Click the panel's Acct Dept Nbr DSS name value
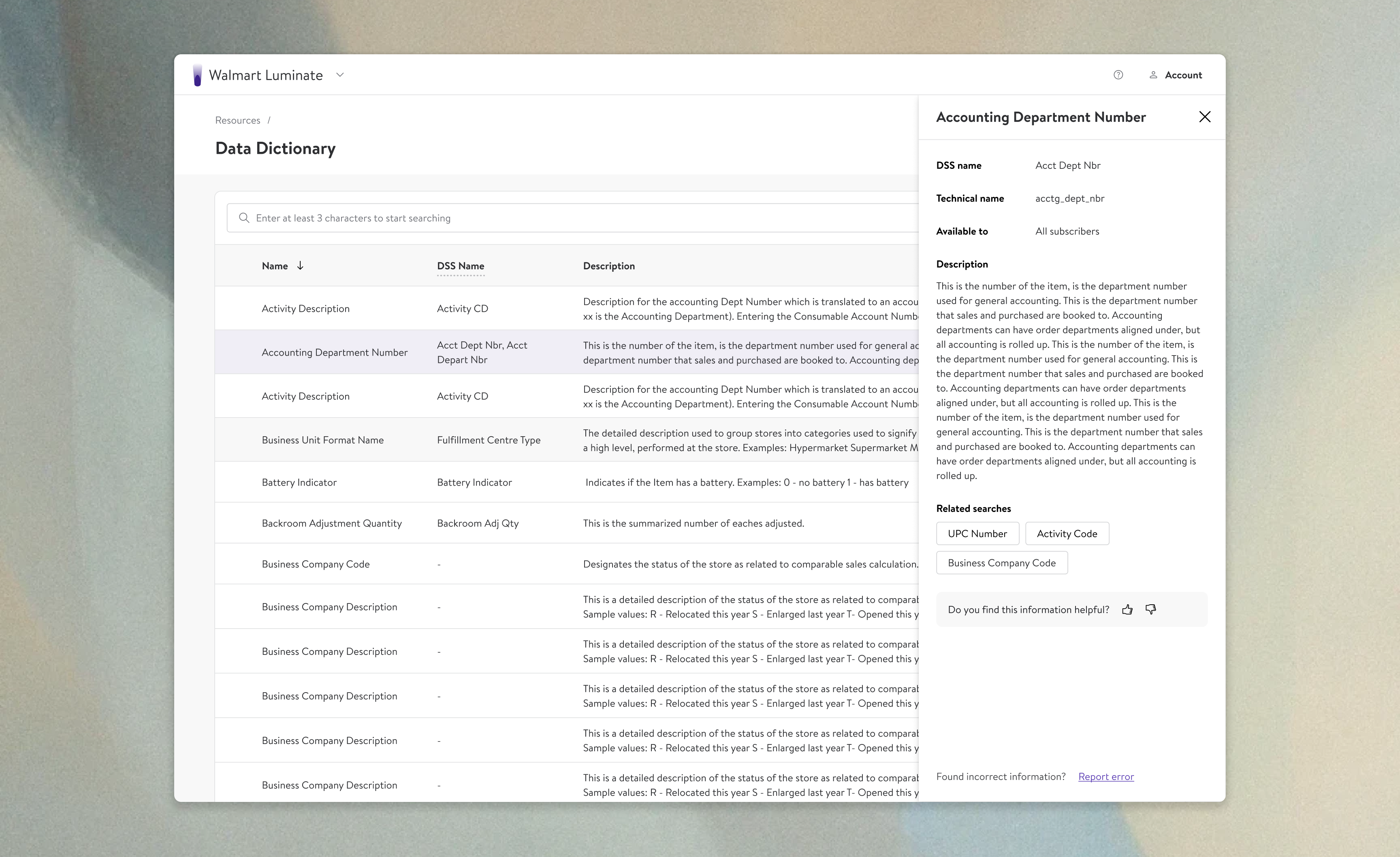Image resolution: width=1400 pixels, height=857 pixels. click(1067, 165)
